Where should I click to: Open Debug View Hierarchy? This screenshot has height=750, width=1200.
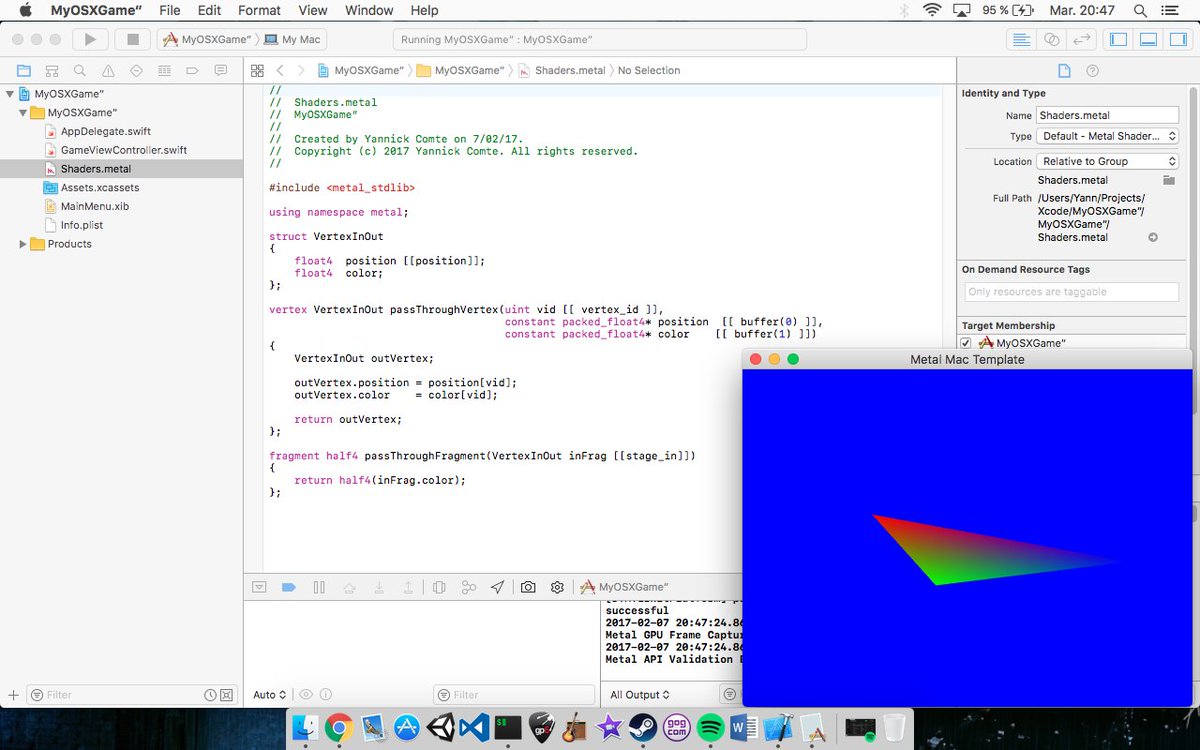click(x=439, y=587)
